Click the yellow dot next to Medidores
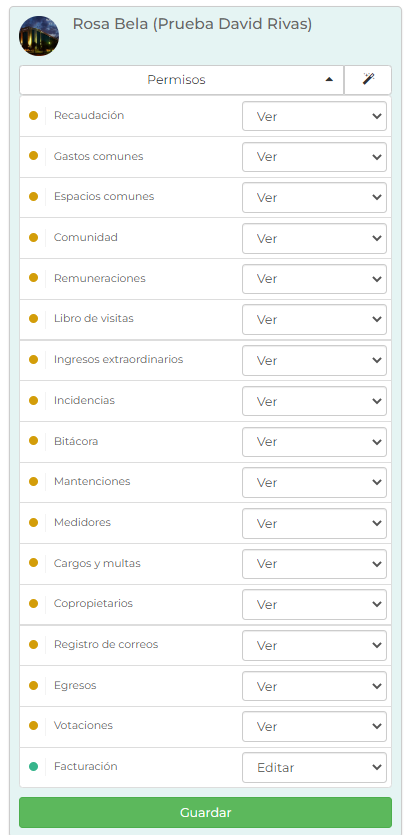Screen dimensions: 410x835 tap(33, 522)
